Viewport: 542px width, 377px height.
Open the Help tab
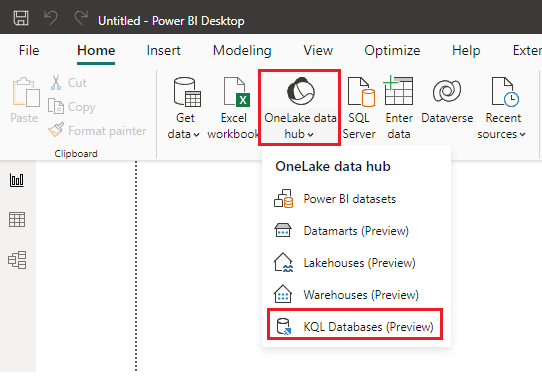[x=466, y=50]
